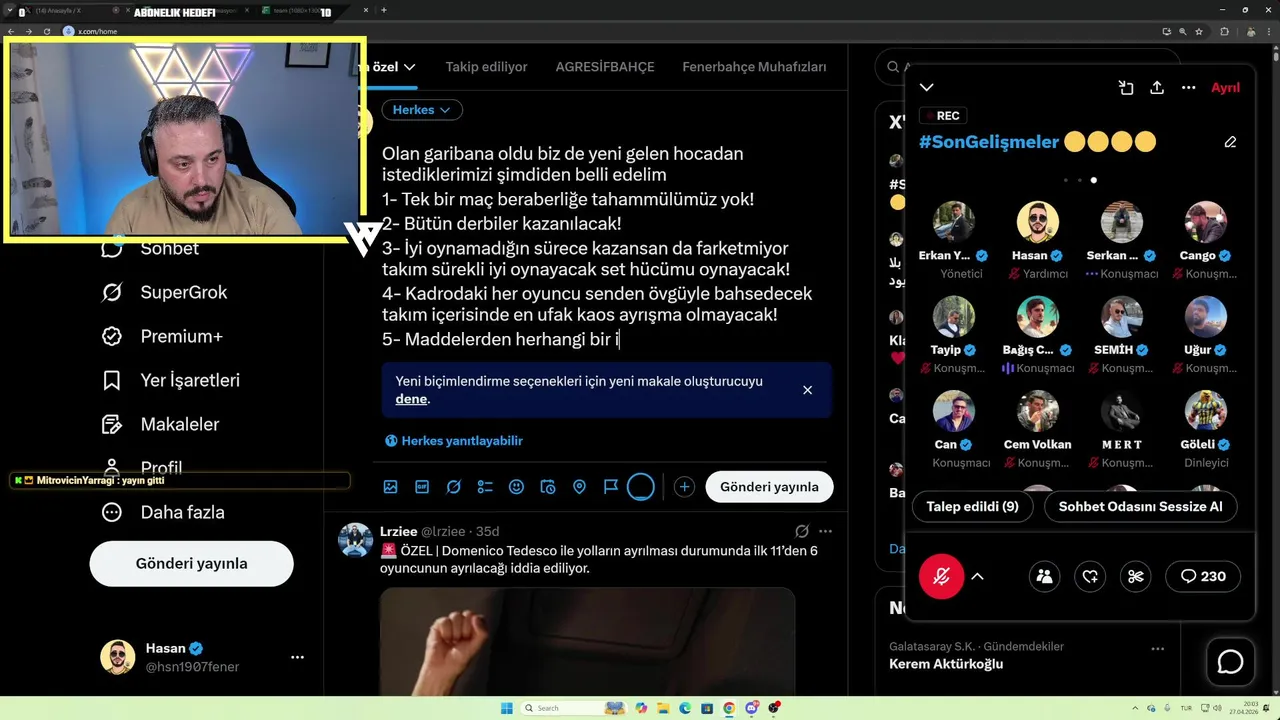
Task: Click Gönderi yayınla in the composer
Action: (x=769, y=487)
